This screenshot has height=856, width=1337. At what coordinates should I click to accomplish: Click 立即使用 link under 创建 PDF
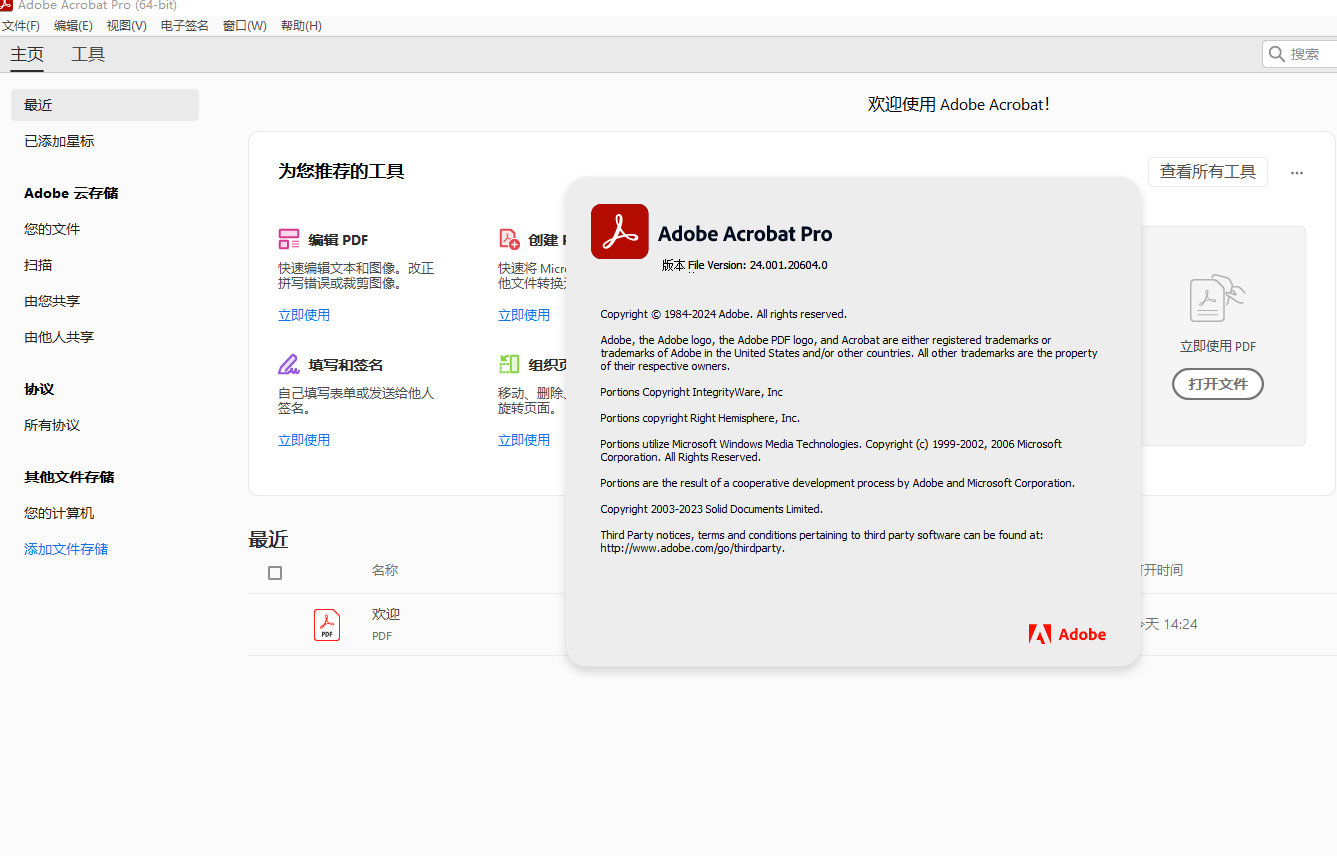(x=524, y=315)
